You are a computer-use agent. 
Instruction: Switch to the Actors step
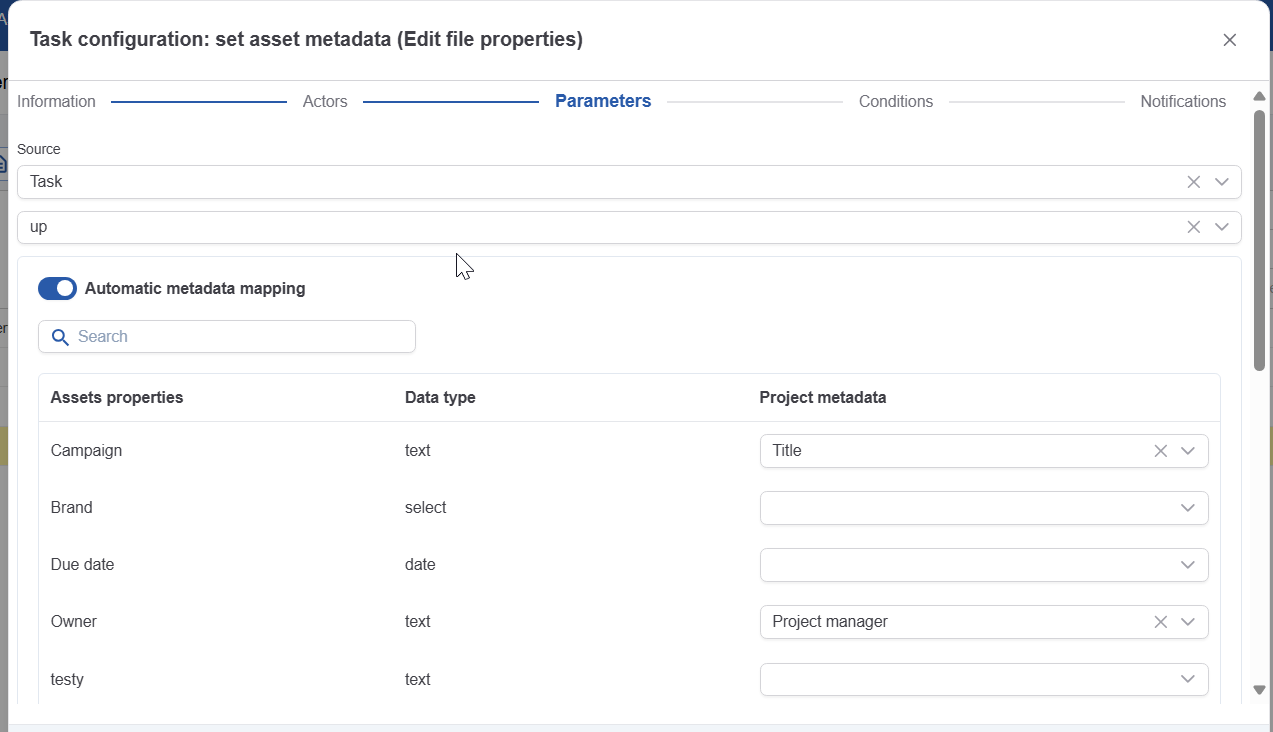click(x=325, y=102)
